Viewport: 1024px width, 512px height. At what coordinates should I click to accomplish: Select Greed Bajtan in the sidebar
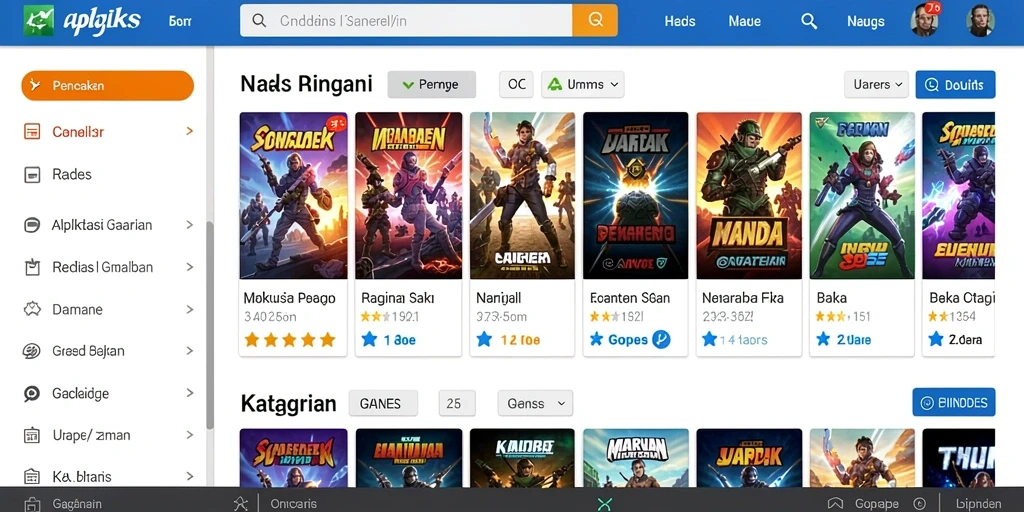(x=88, y=351)
